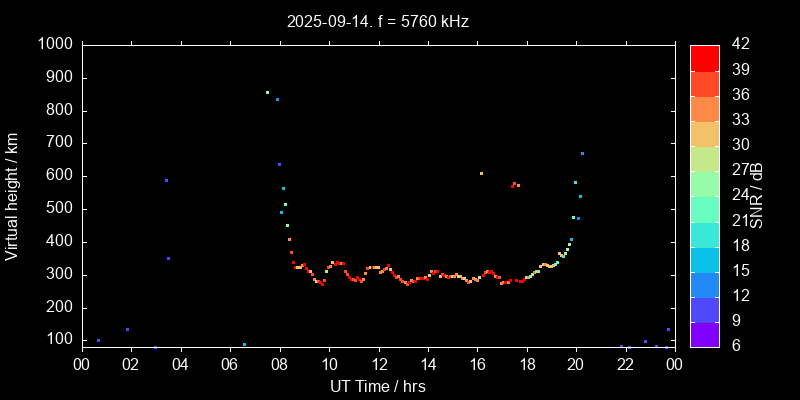Click the light green 24–27 dB colorbar band
The width and height of the screenshot is (800, 400).
pyautogui.click(x=704, y=184)
